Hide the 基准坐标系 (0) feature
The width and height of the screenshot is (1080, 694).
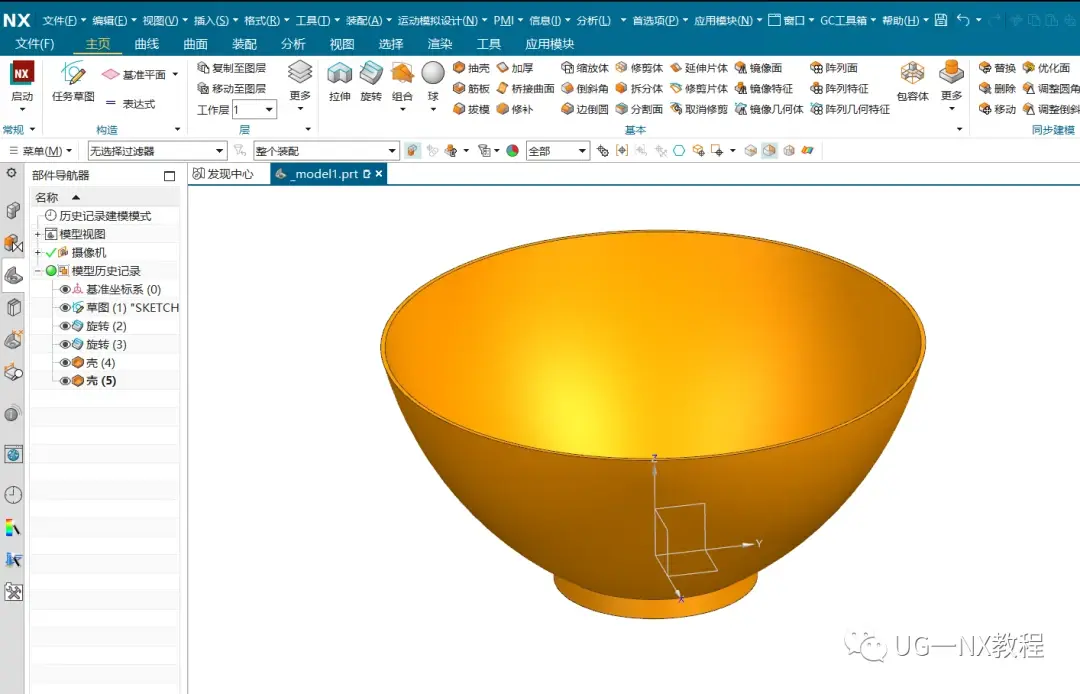pos(65,289)
